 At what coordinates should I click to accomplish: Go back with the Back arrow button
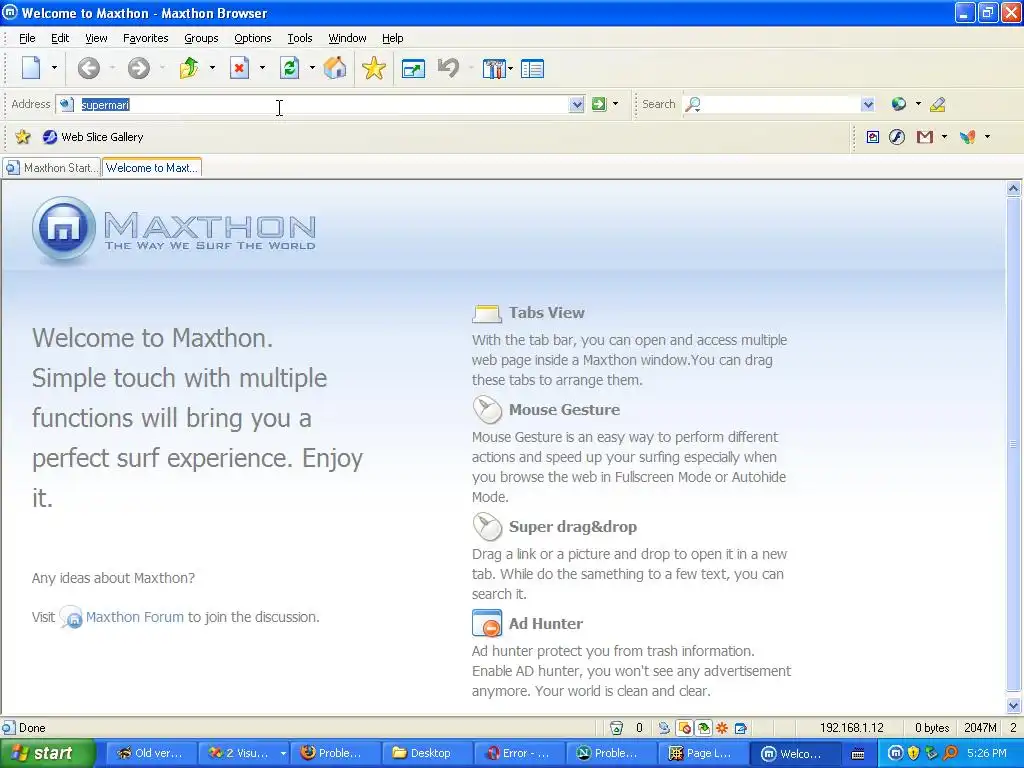click(88, 68)
